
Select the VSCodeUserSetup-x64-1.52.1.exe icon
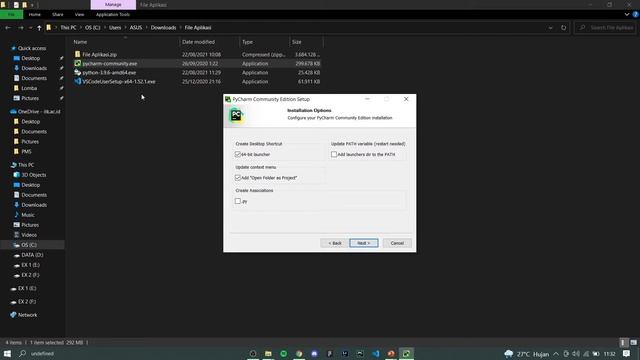tap(78, 81)
